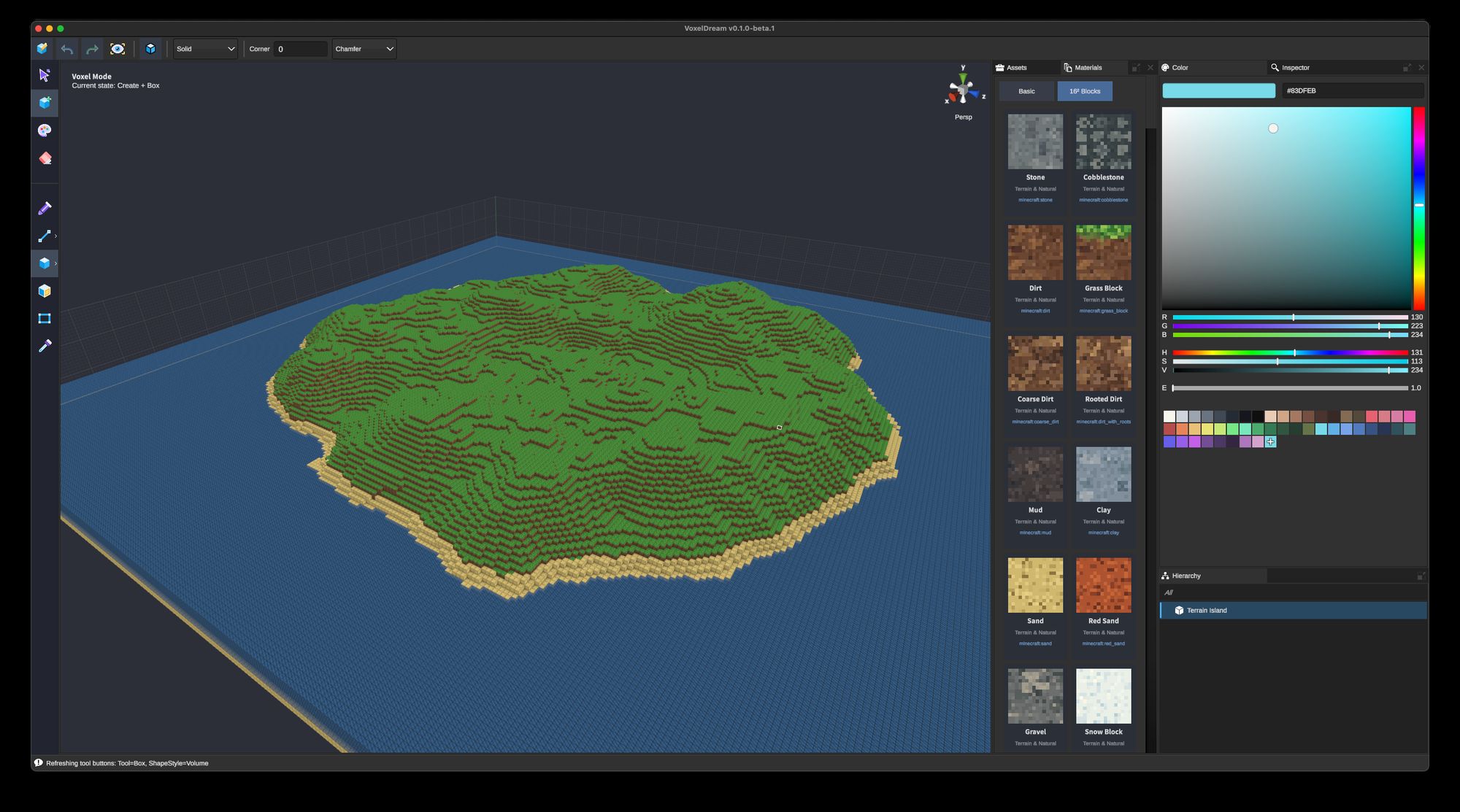Click the Terrain Island cube icon
Screen dimensions: 1460x812
[1179, 611]
